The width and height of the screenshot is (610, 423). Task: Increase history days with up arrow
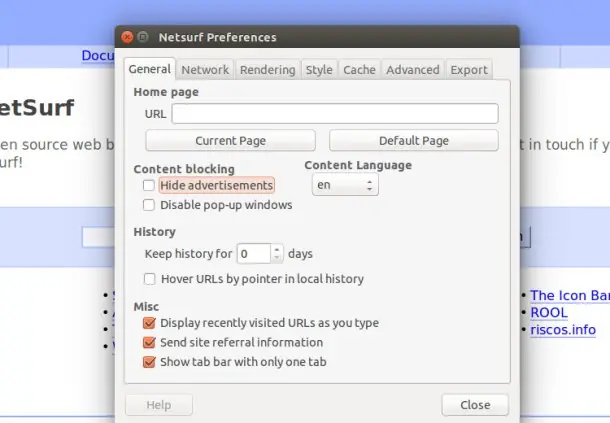point(277,249)
